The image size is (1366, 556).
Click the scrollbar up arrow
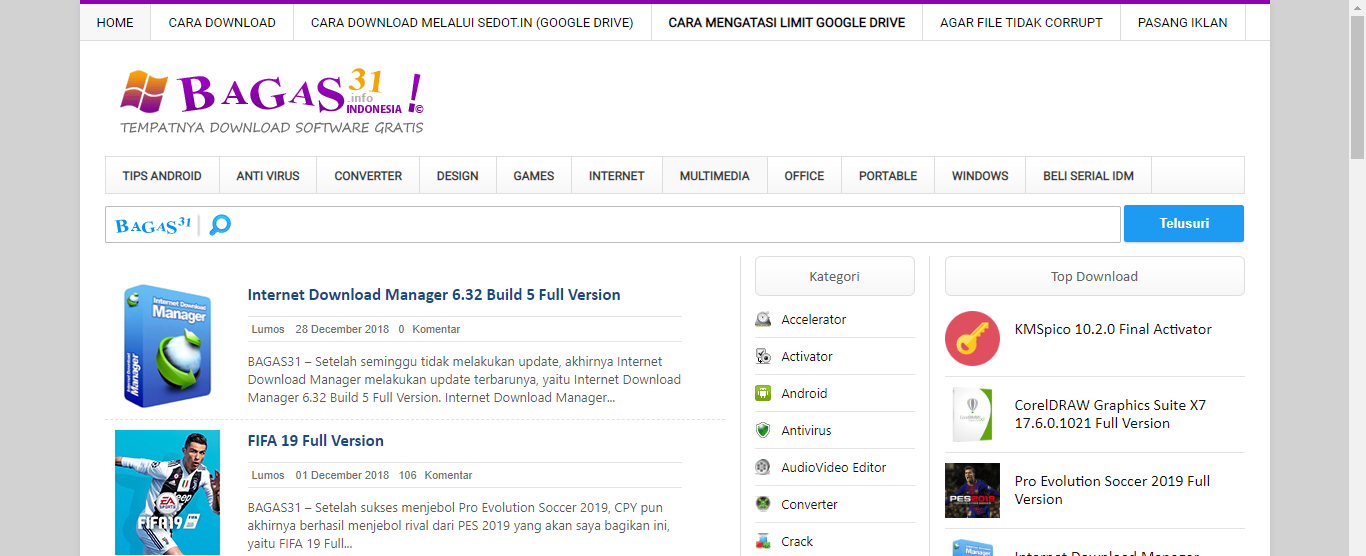1358,8
